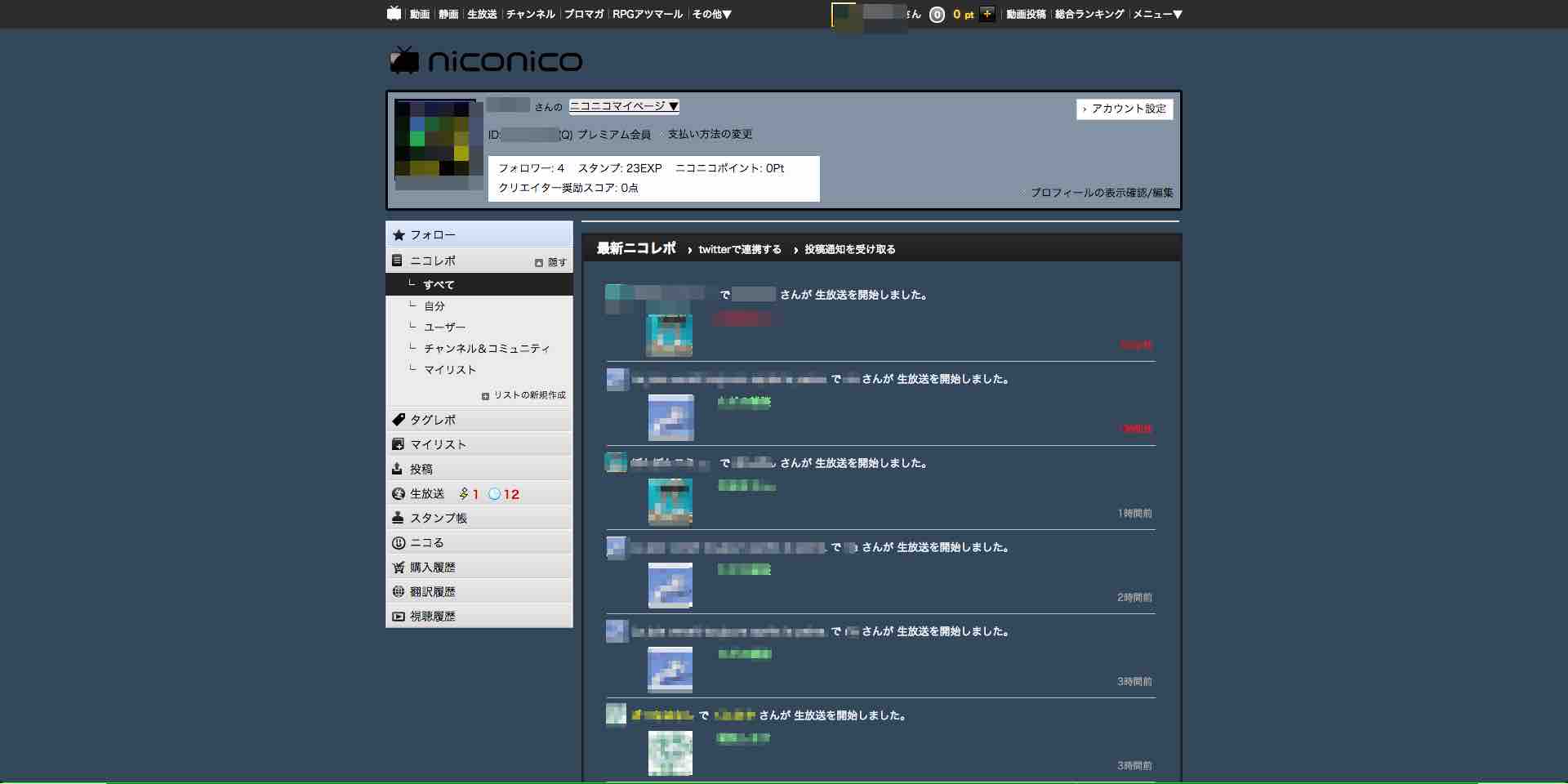Click the フォロワー: 4 stat text
This screenshot has width=1568, height=784.
point(531,168)
